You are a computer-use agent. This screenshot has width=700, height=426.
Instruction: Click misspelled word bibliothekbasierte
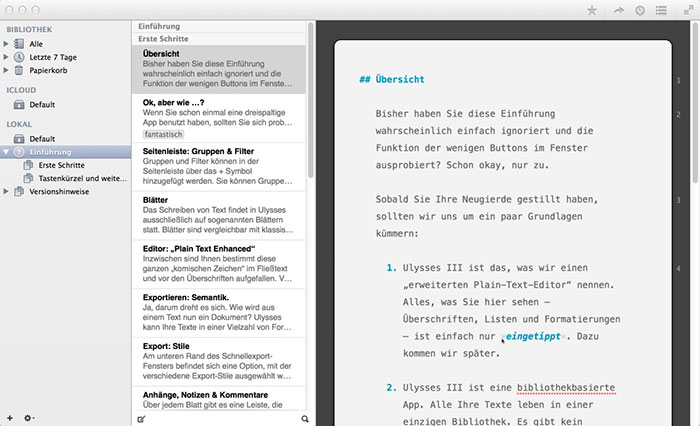click(566, 388)
